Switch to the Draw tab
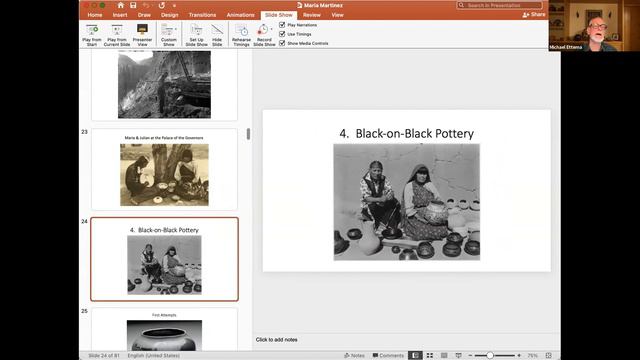 coord(144,15)
